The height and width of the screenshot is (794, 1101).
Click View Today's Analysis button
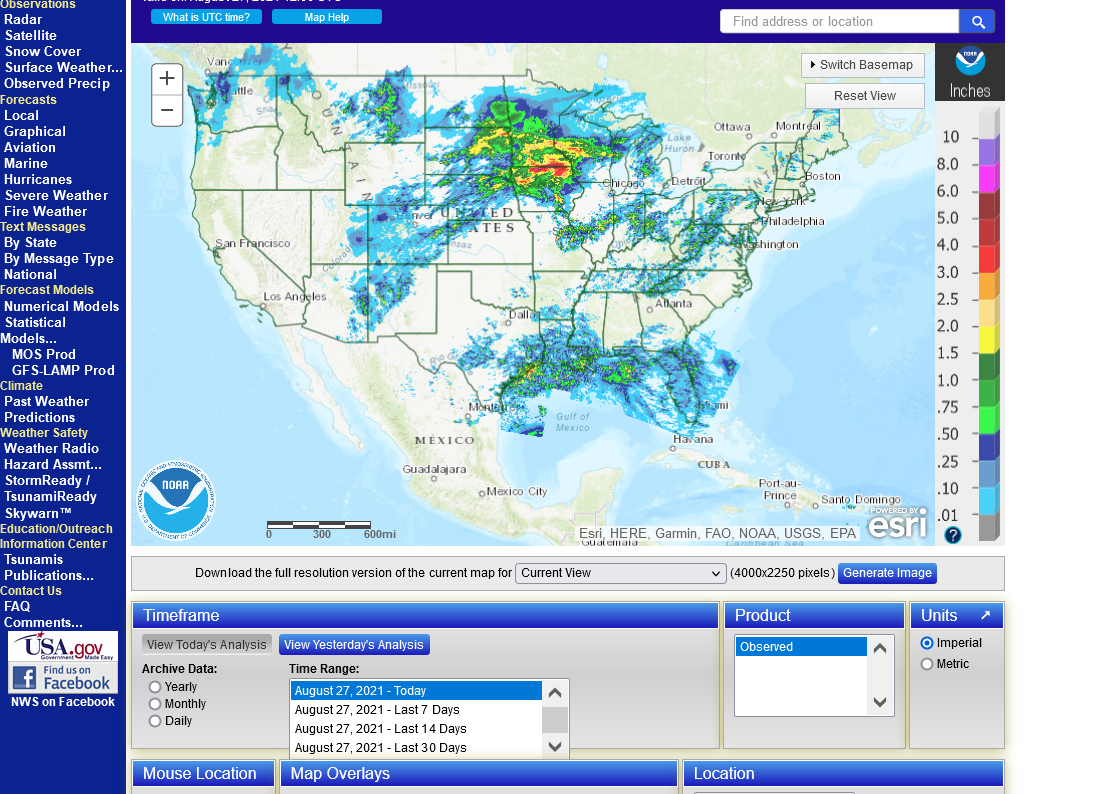(206, 644)
